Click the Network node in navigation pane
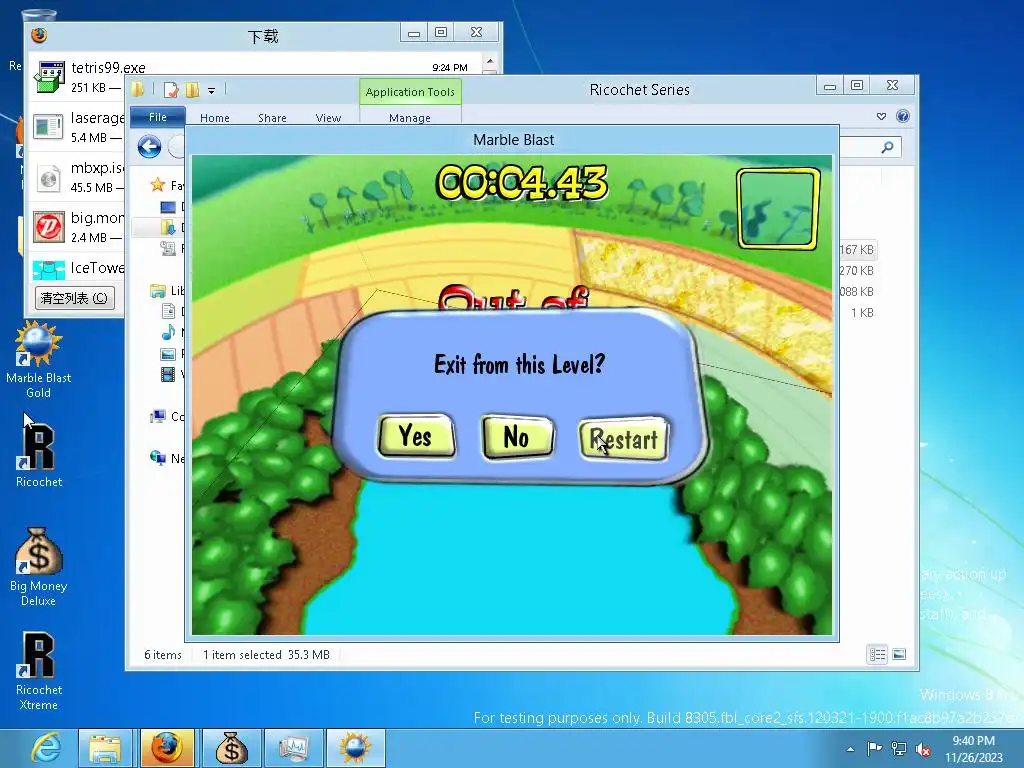This screenshot has width=1024, height=768. tap(157, 458)
